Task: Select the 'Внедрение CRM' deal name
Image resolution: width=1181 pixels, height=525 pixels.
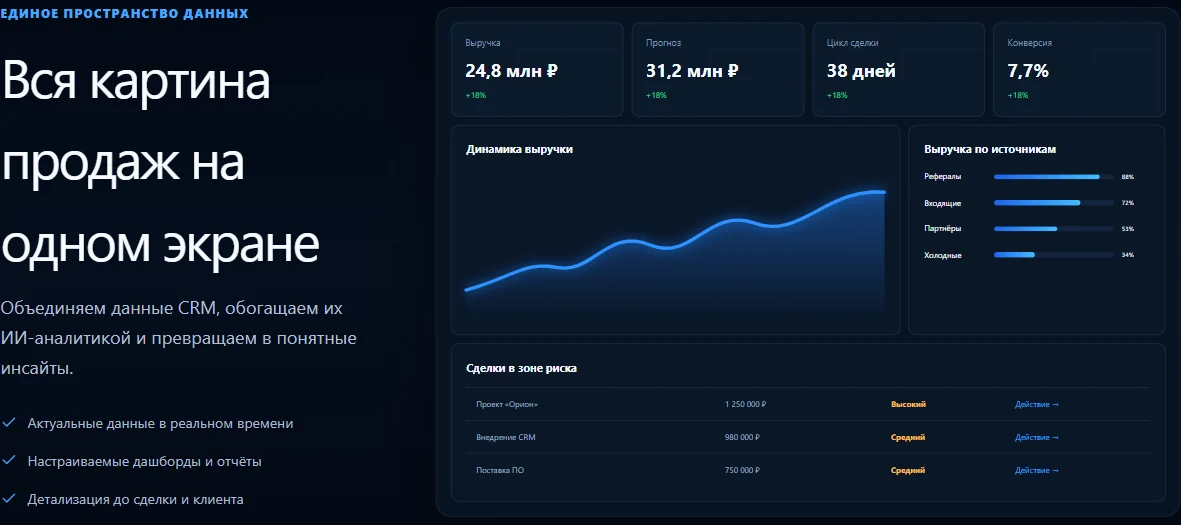Action: pyautogui.click(x=505, y=438)
